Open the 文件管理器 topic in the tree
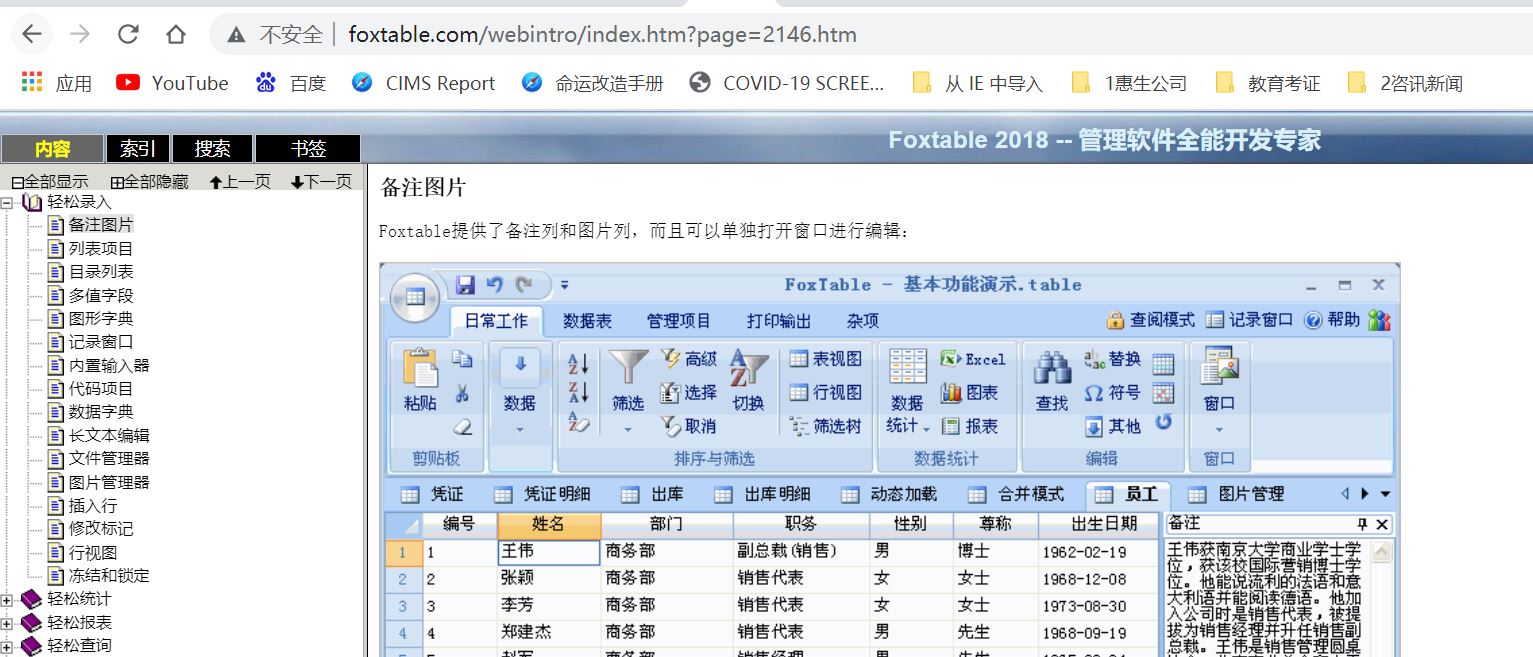The width and height of the screenshot is (1533, 657). click(109, 459)
